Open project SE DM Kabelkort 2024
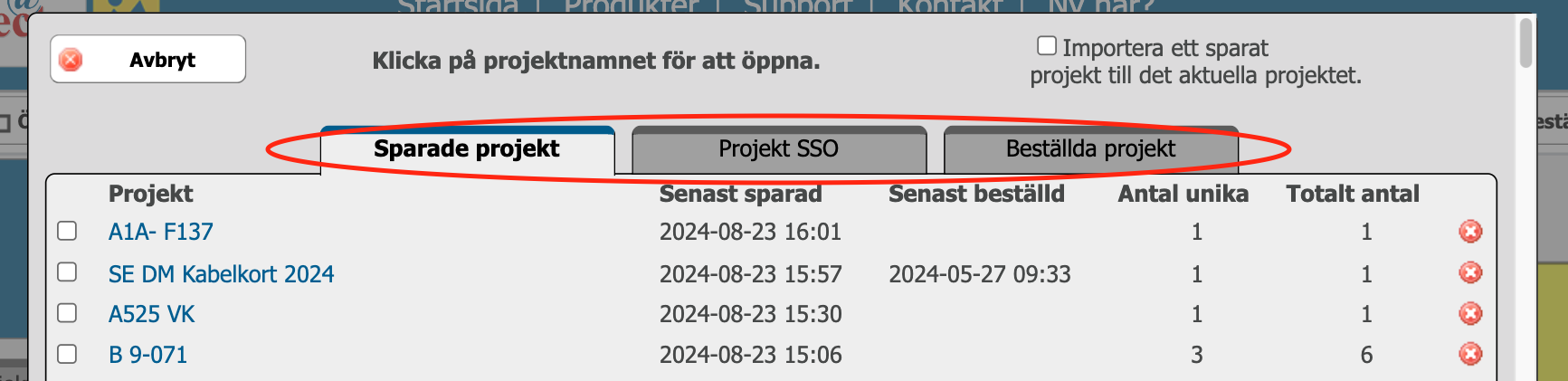 [x=222, y=273]
